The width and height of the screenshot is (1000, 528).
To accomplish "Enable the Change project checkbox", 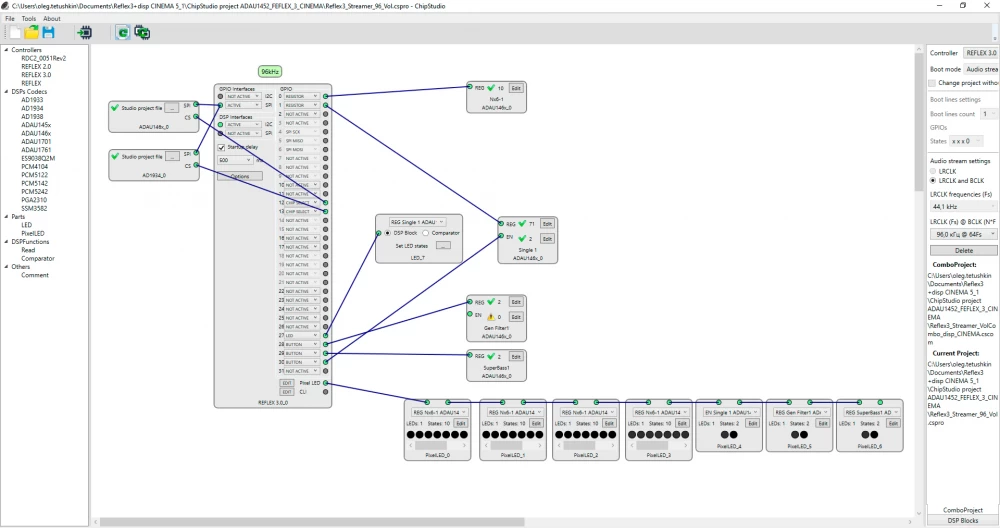I will coord(933,83).
